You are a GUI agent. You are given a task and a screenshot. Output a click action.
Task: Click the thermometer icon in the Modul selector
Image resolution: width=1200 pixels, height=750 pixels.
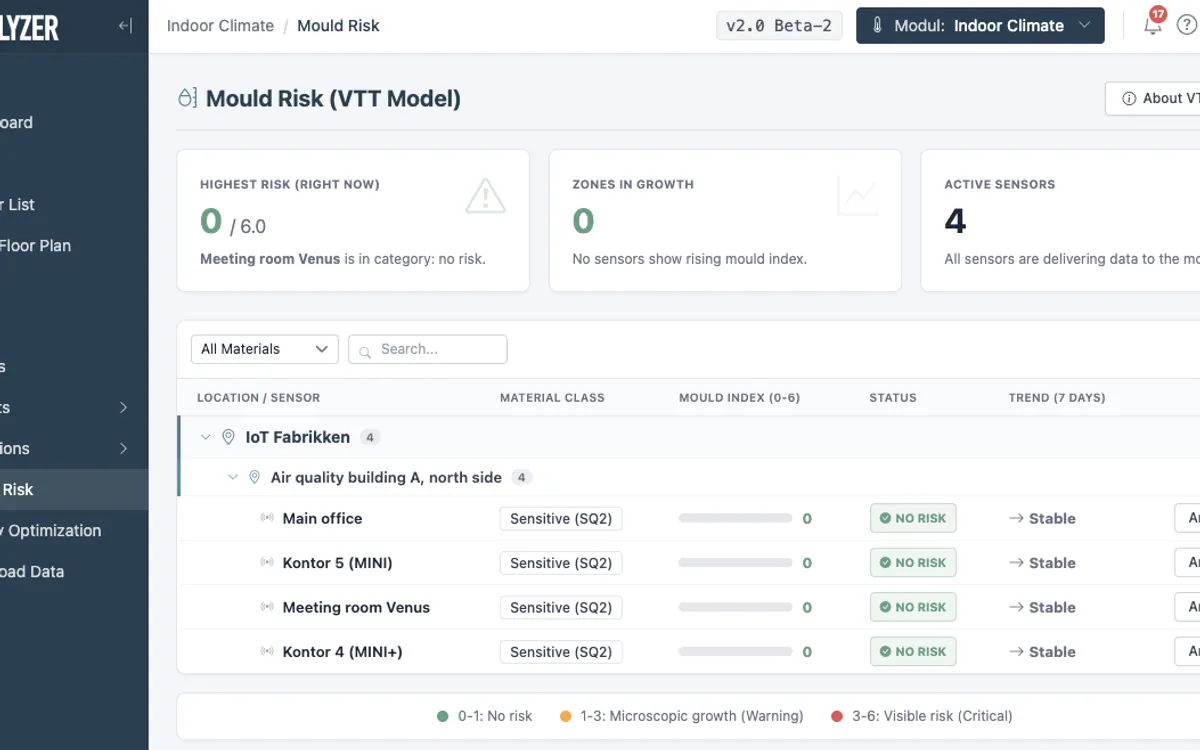[877, 26]
